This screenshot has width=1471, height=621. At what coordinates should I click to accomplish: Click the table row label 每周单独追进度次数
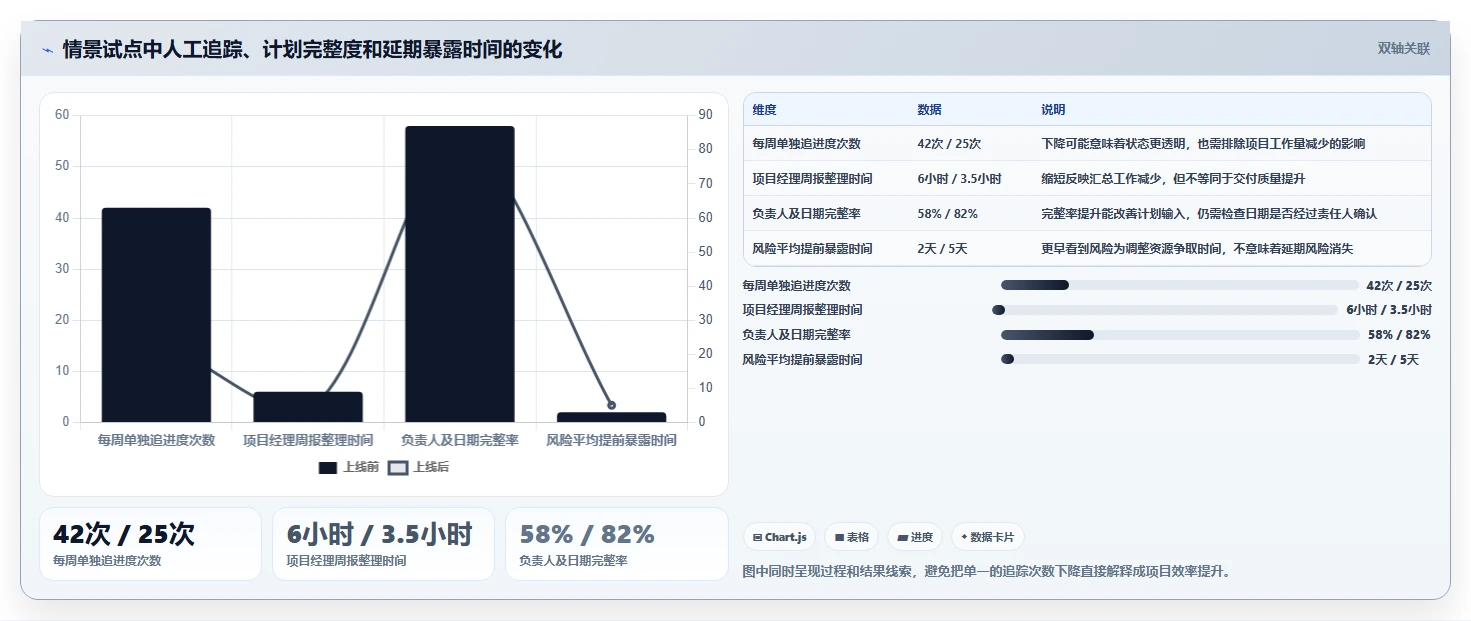[807, 144]
